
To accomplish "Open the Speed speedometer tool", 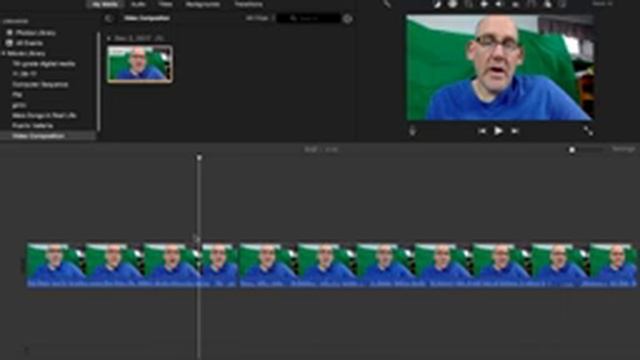I will [x=531, y=4].
